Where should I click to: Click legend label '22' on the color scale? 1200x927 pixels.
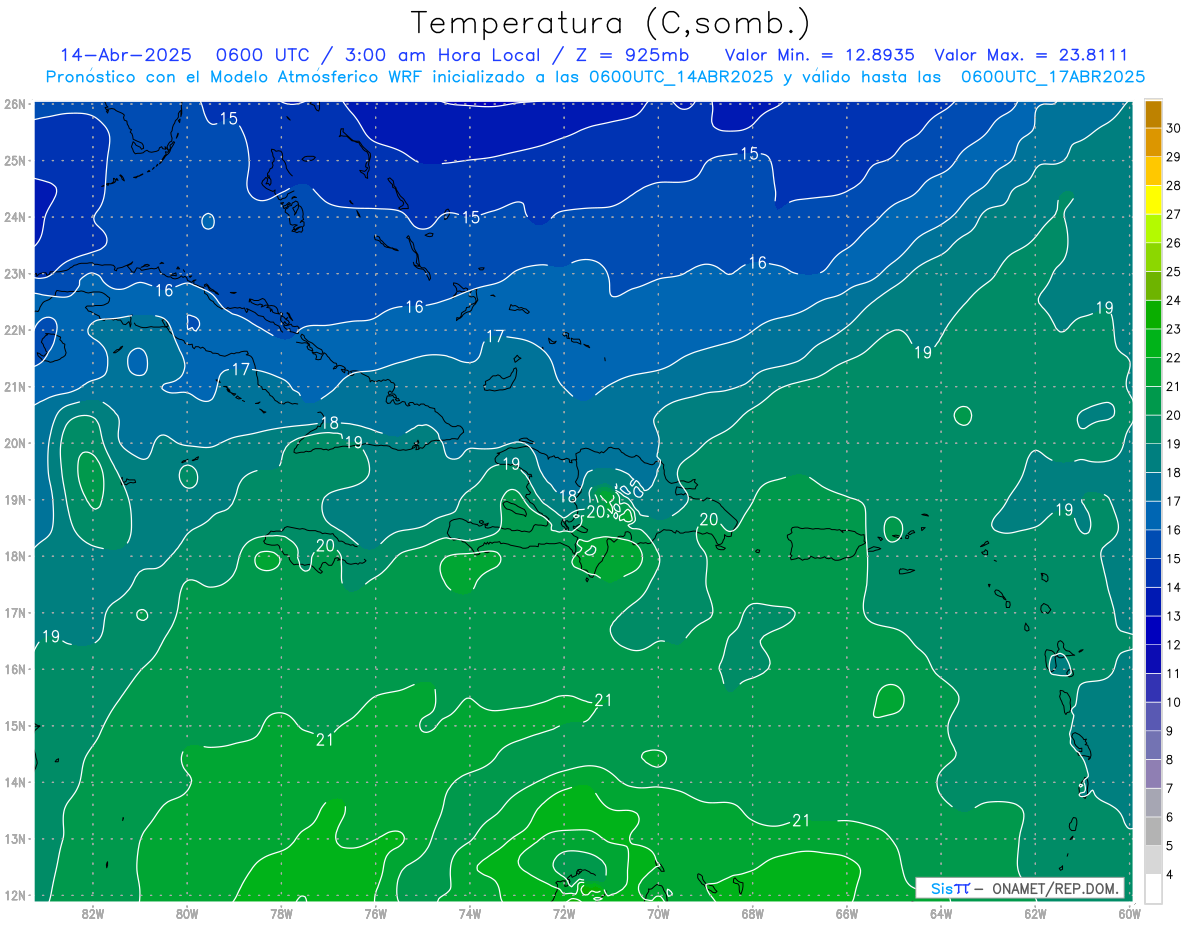coord(1174,358)
